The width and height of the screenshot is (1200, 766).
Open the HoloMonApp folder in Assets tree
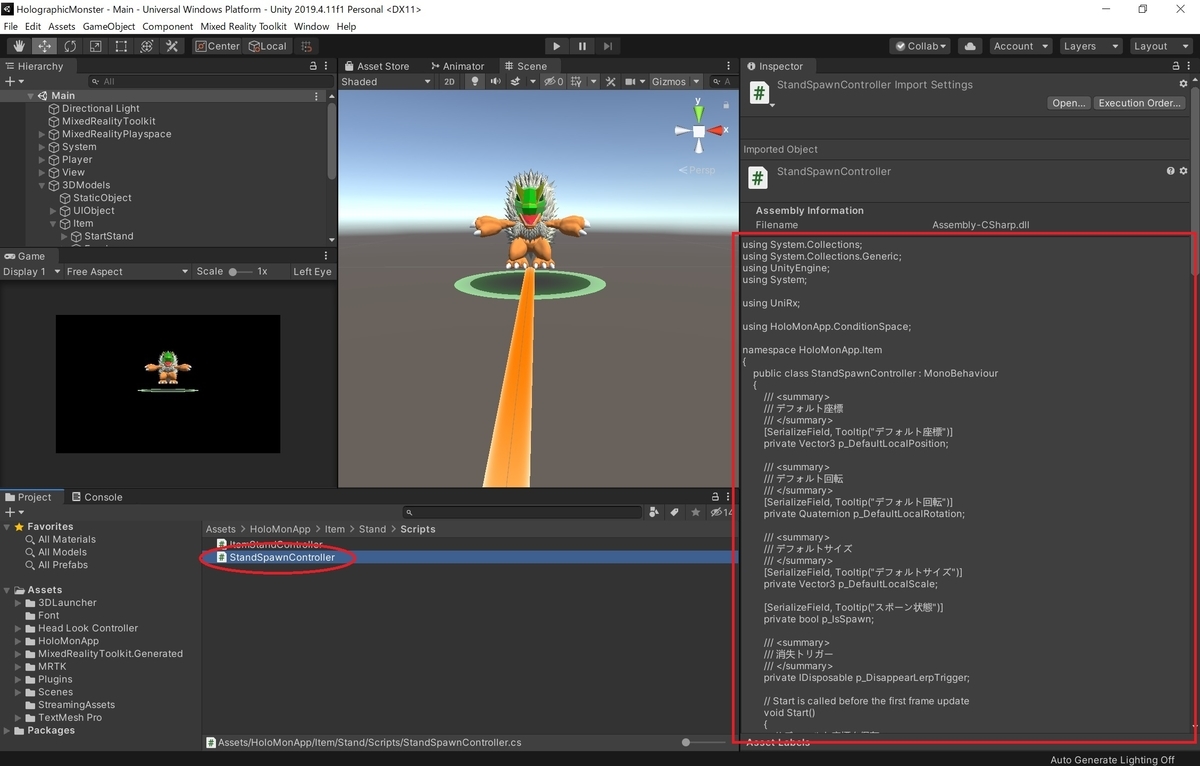[68, 641]
